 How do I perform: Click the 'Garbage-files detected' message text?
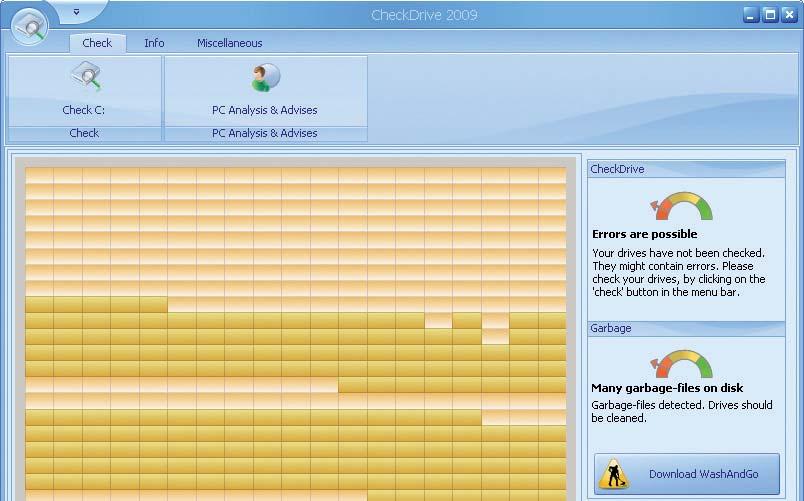point(681,411)
